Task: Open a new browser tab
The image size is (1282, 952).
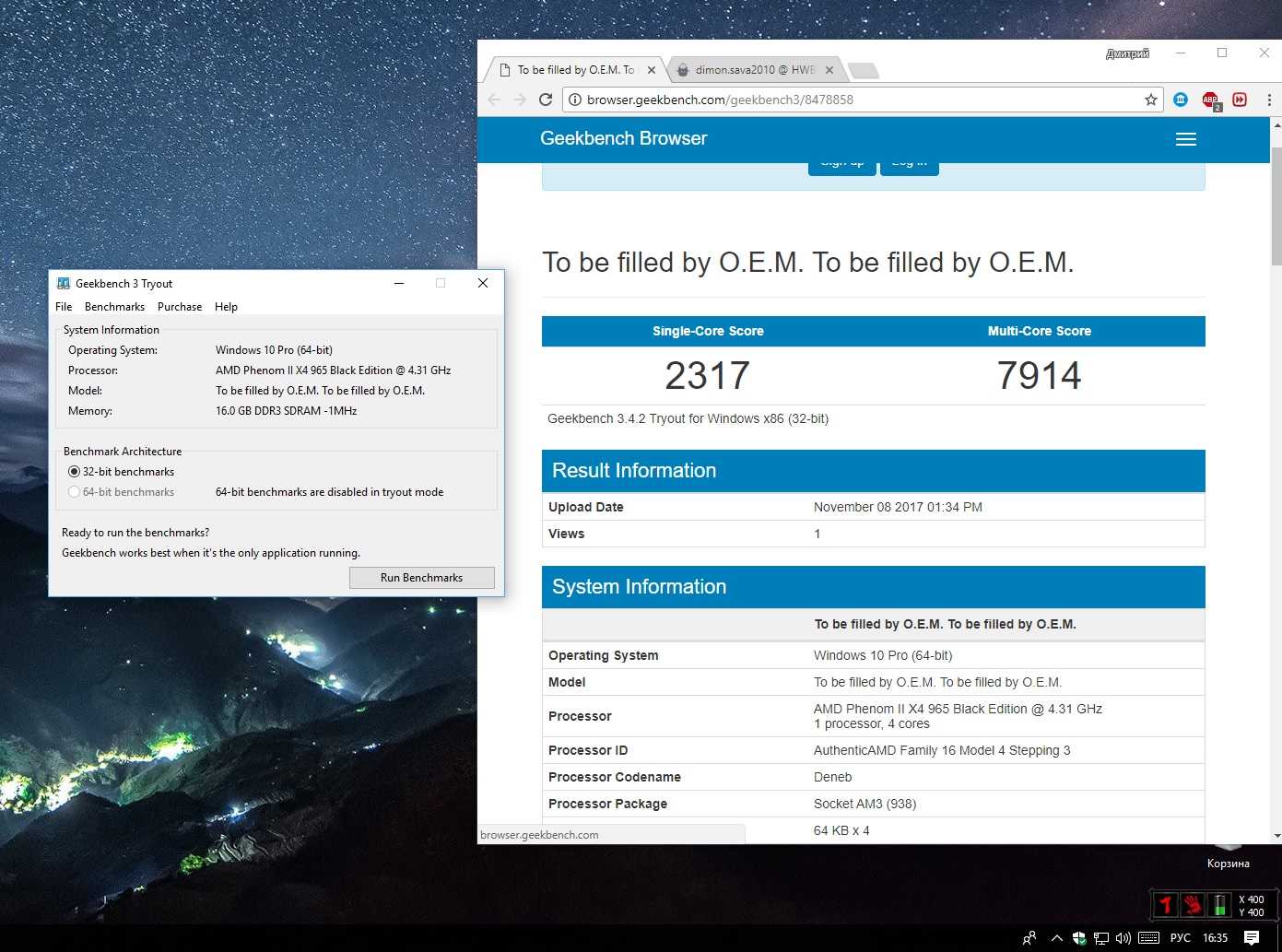Action: point(863,70)
